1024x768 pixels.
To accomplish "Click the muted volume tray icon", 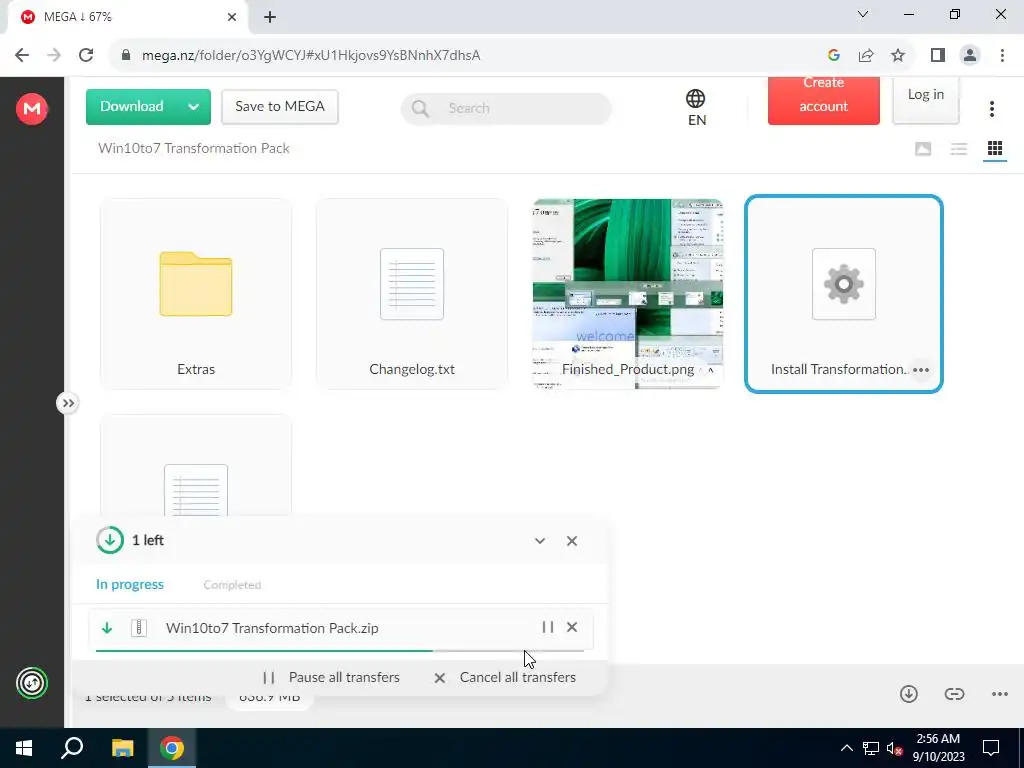I will (x=895, y=748).
